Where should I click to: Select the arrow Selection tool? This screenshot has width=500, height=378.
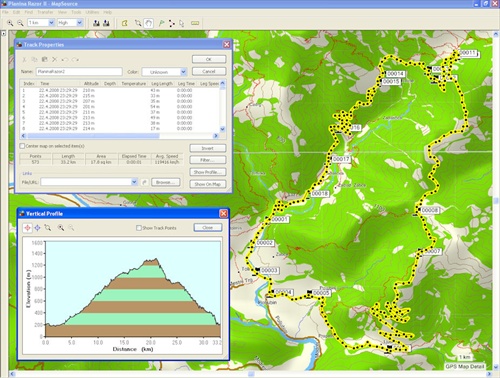pyautogui.click(x=182, y=23)
